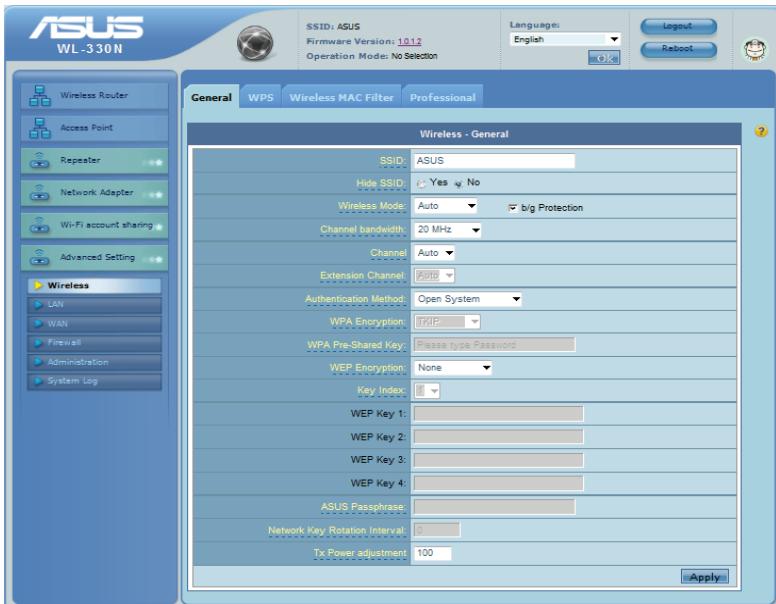This screenshot has height=604, width=776.
Task: Open the yellow question mark help icon
Action: pyautogui.click(x=761, y=131)
